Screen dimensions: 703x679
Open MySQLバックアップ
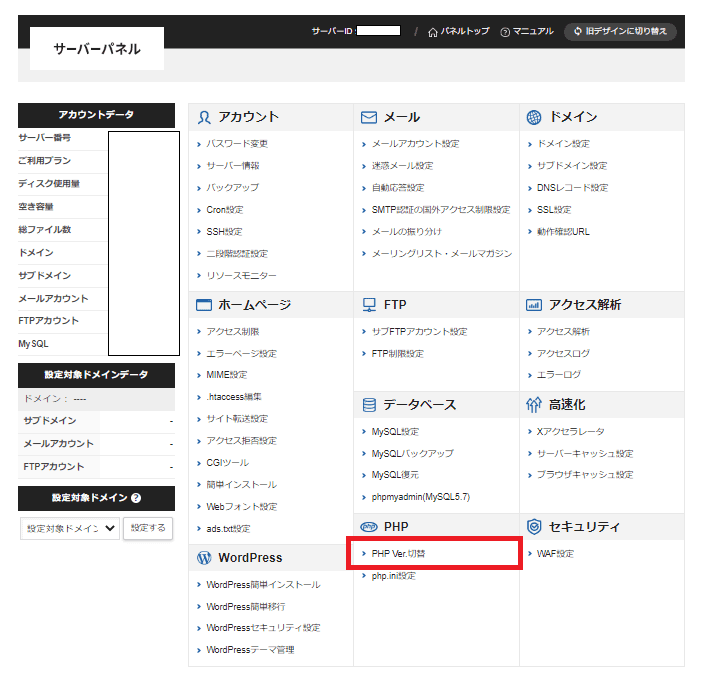412,454
